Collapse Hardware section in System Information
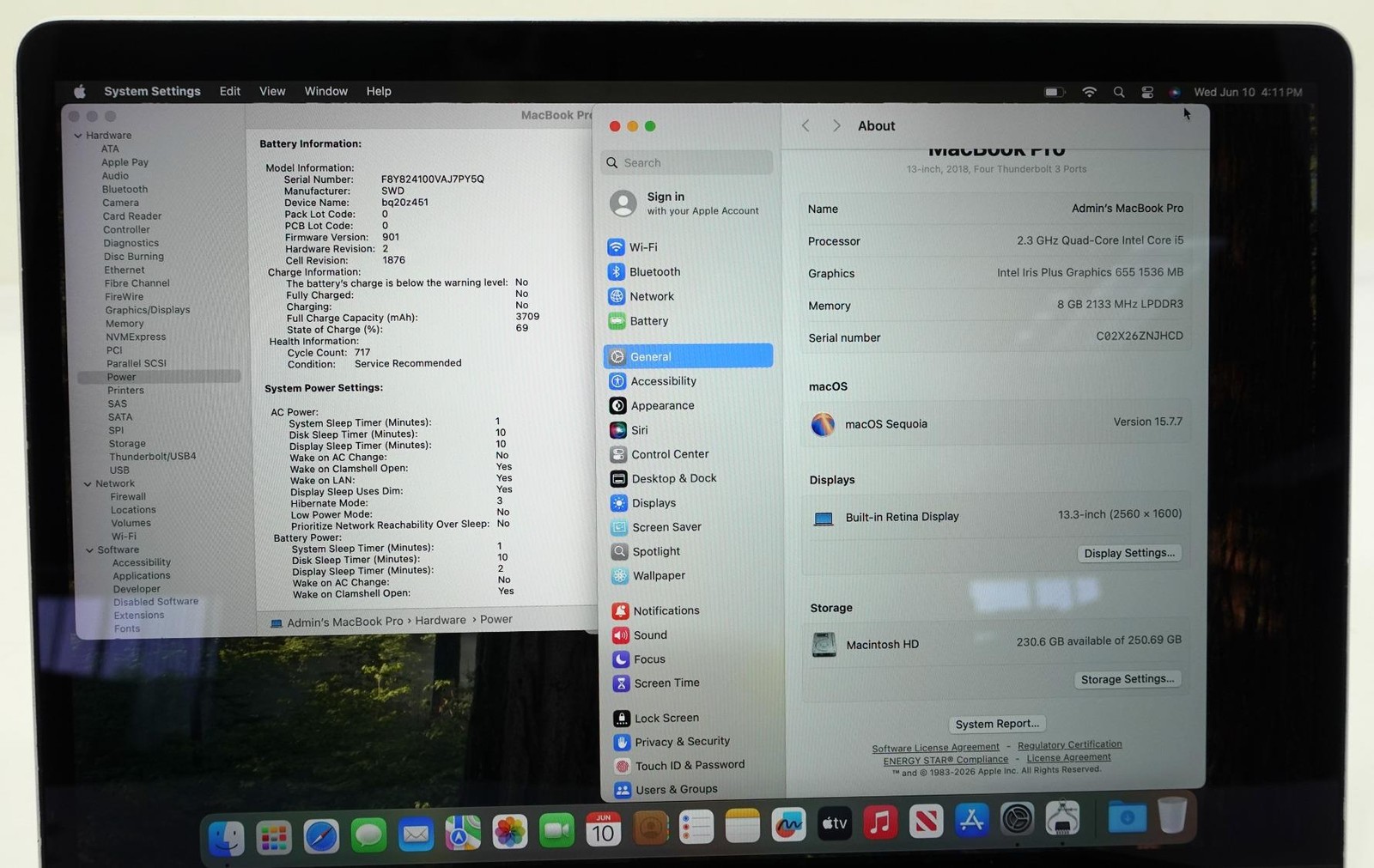Viewport: 1374px width, 868px height. [x=78, y=136]
